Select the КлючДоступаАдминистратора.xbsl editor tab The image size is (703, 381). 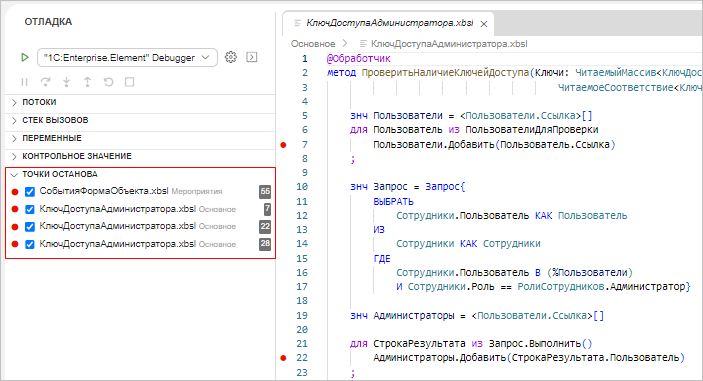pyautogui.click(x=388, y=23)
